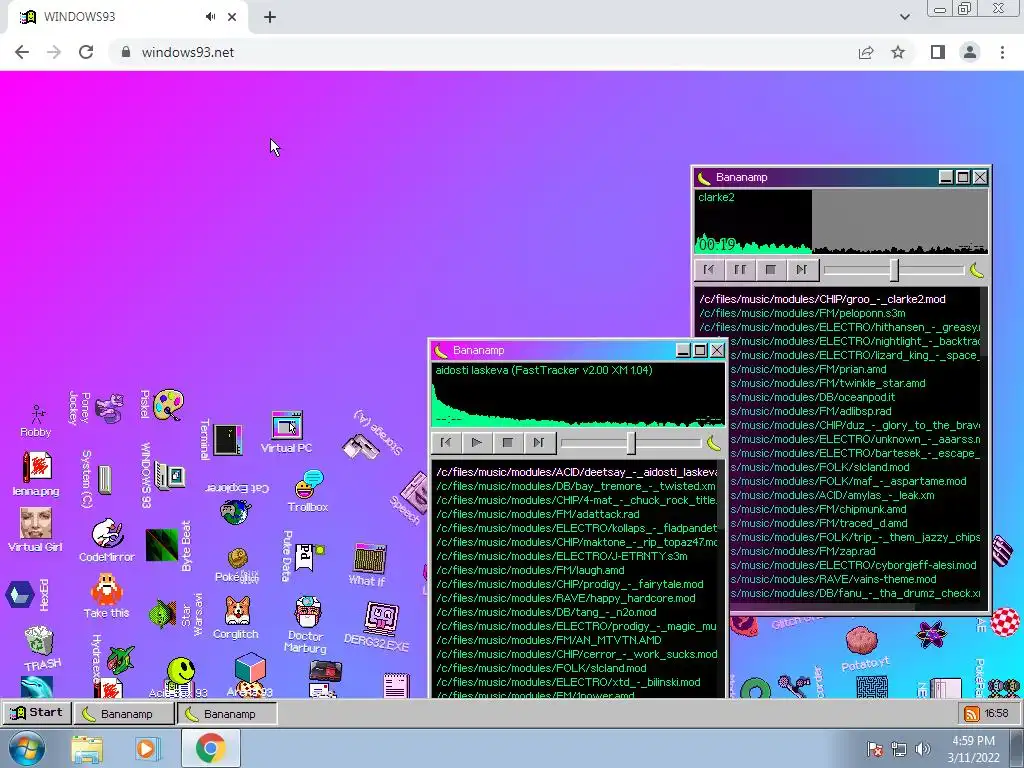Pause playback in the clarke2 Bananamp
Screen dimensions: 1024x768
pos(740,269)
